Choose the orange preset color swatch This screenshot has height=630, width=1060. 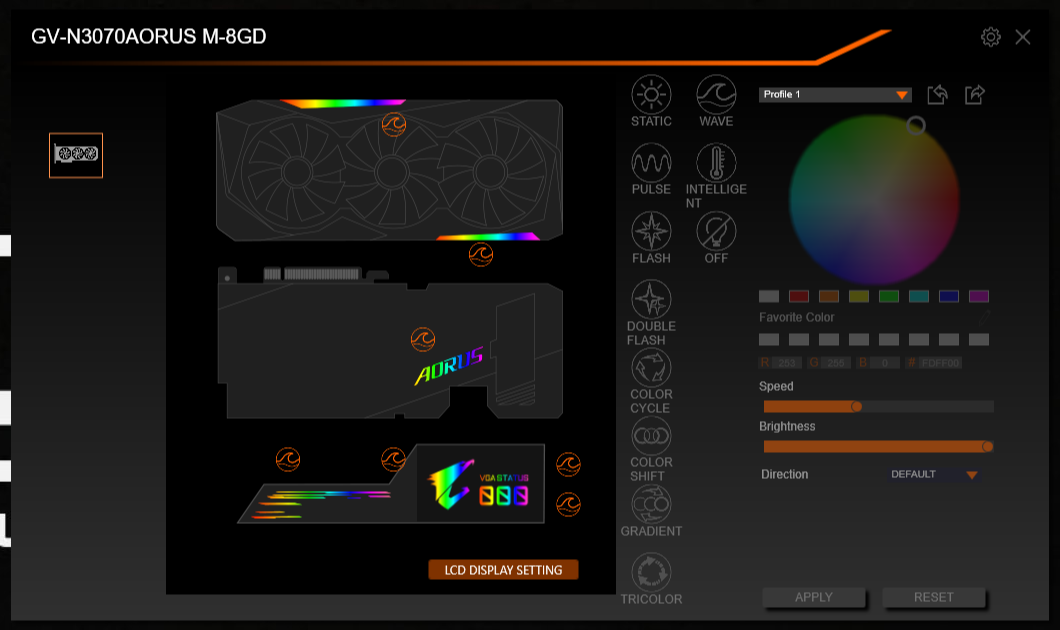pos(829,296)
